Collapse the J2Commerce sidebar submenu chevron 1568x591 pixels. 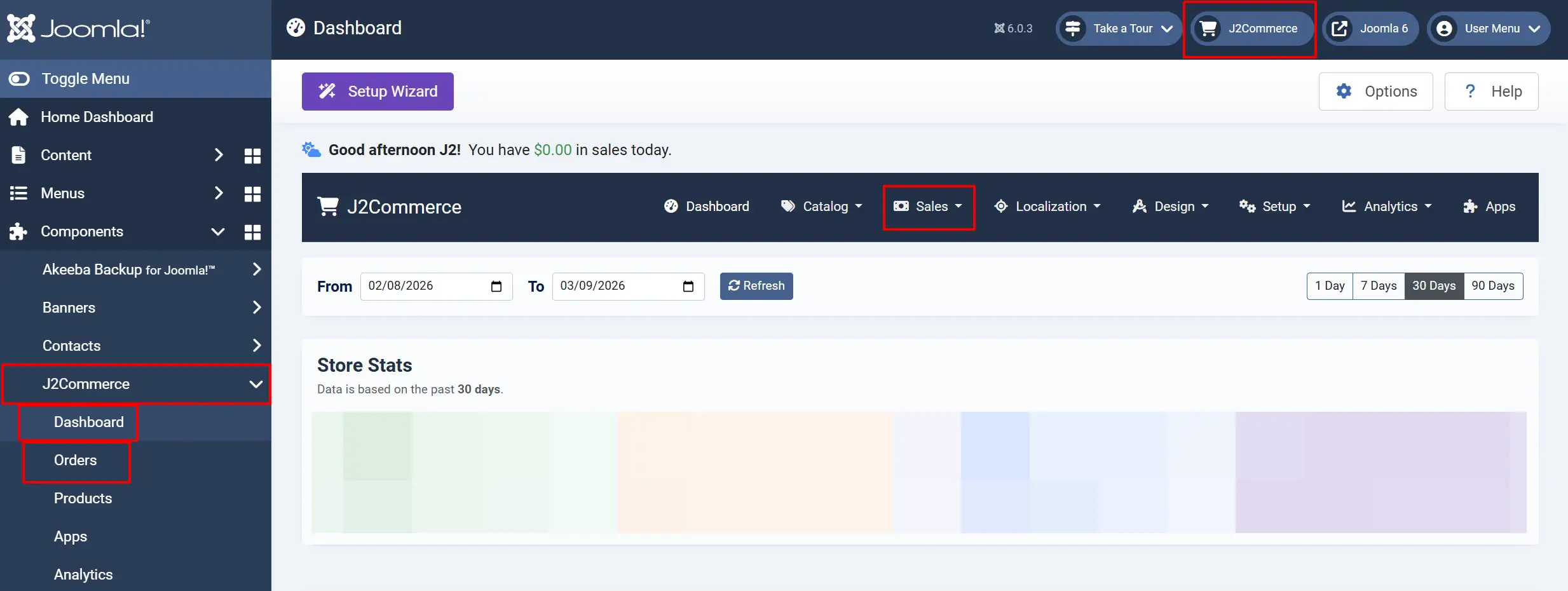[x=256, y=384]
